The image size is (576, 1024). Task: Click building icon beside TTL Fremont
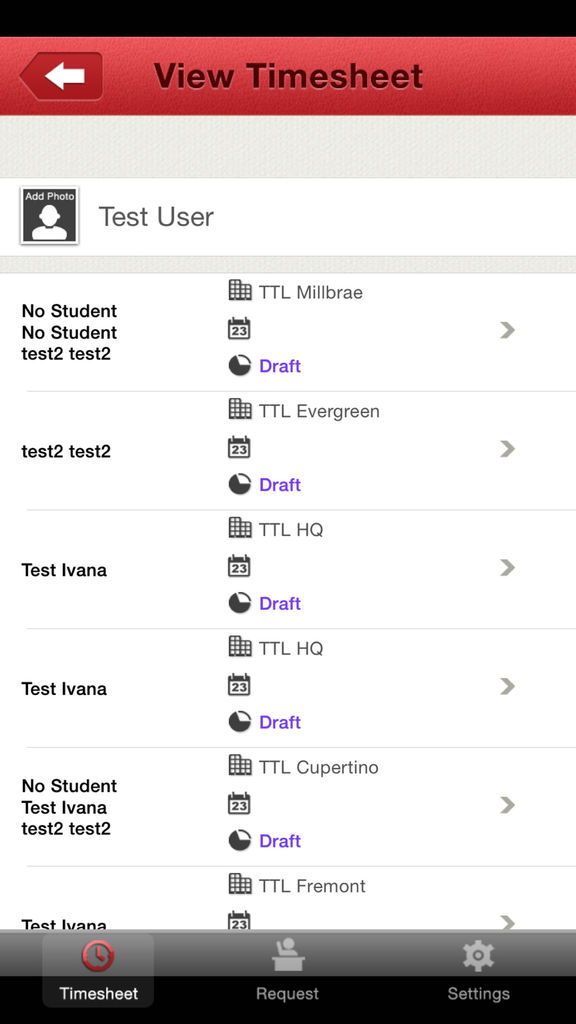(240, 884)
